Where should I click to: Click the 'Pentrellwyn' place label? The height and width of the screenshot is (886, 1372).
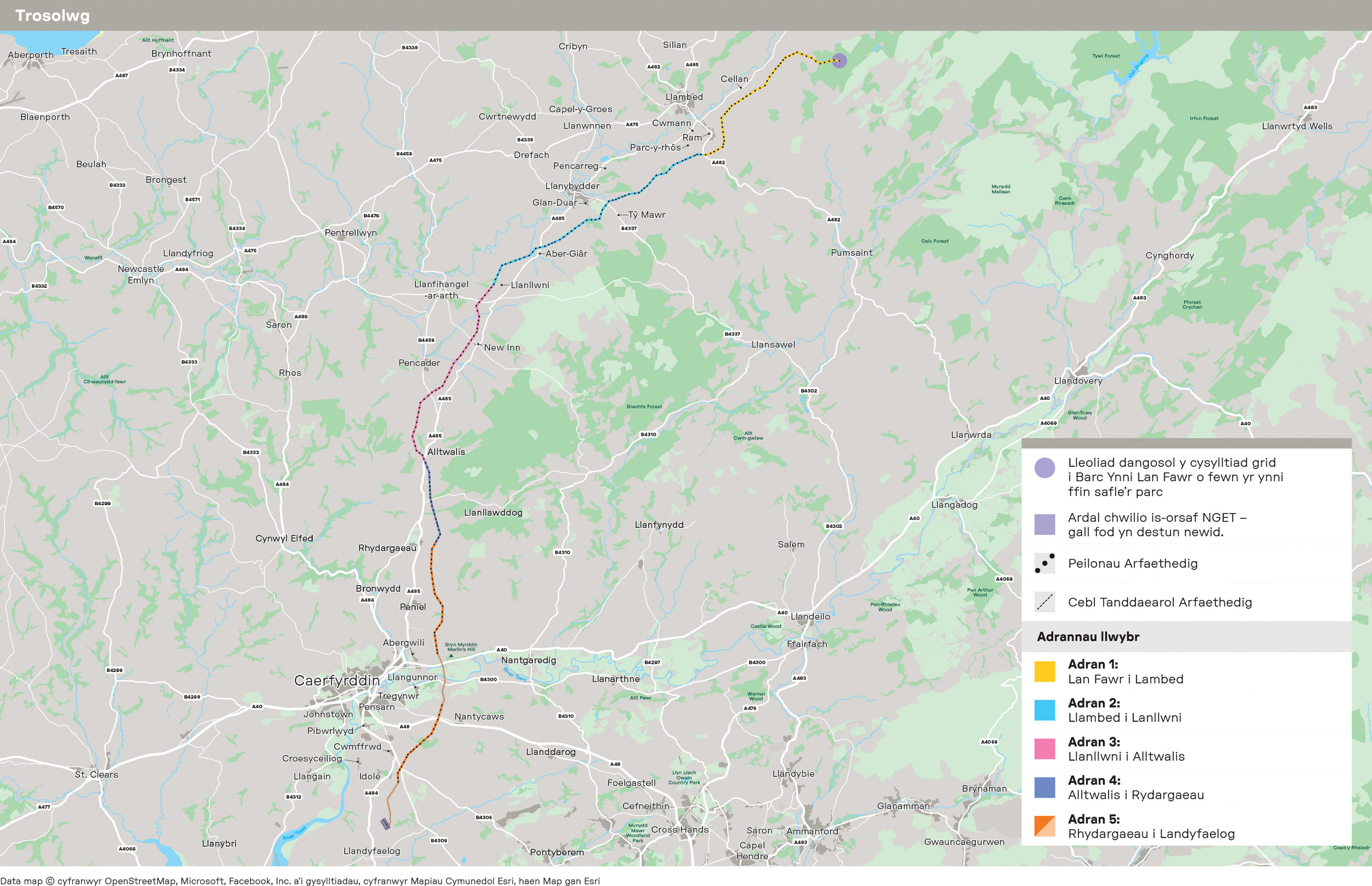pos(351,233)
